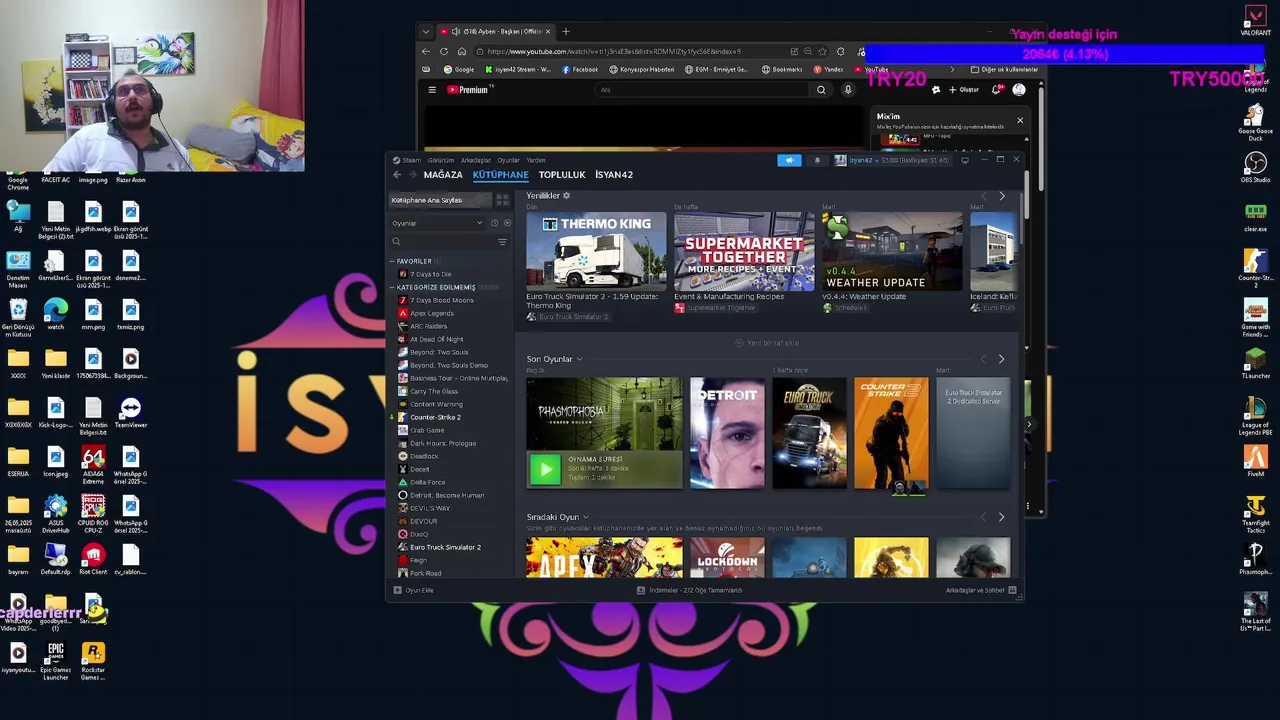Toggle library collections grid view icon
Viewport: 1280px width, 720px height.
coord(502,200)
